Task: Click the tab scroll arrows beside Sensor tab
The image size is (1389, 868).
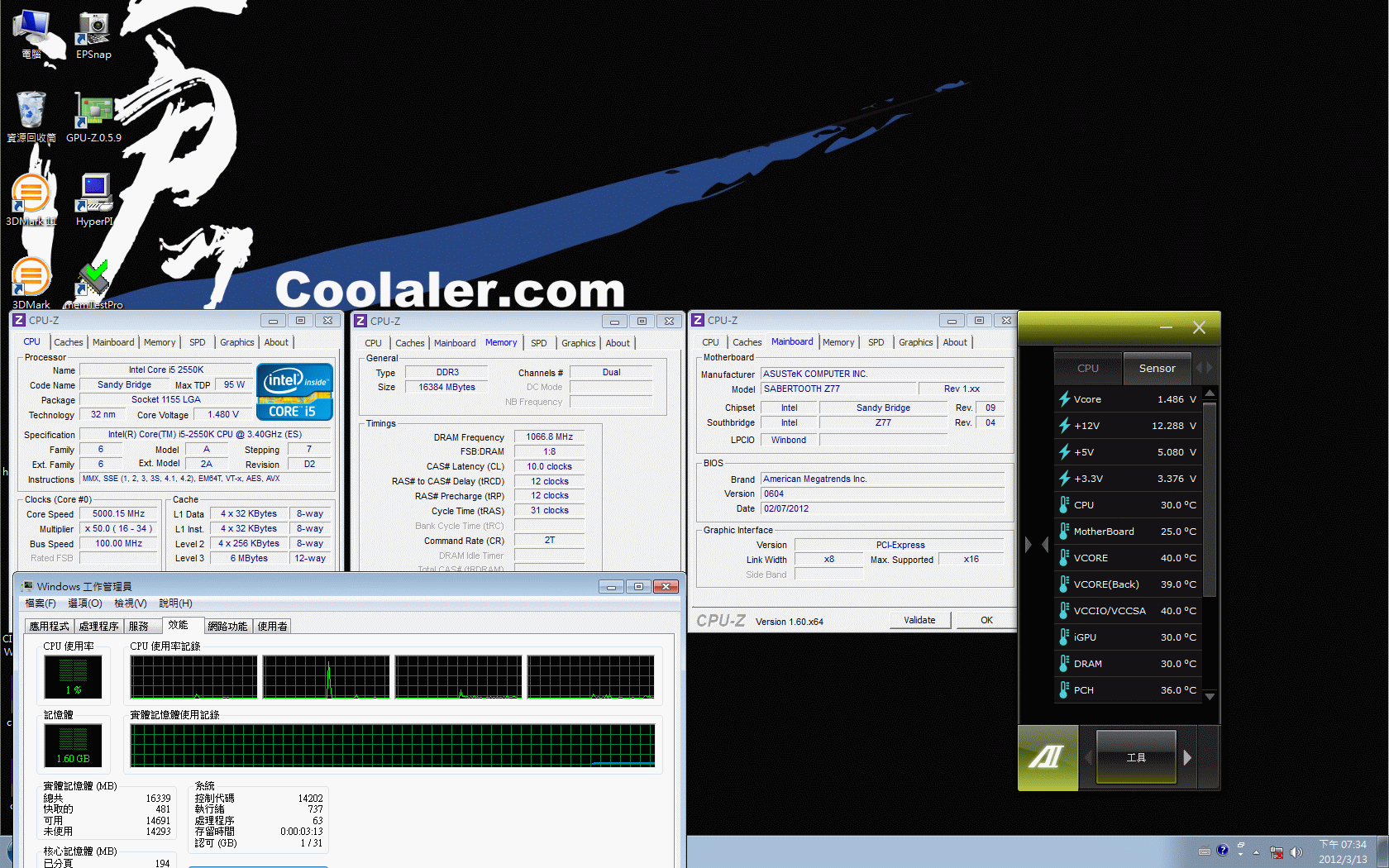Action: [1205, 368]
